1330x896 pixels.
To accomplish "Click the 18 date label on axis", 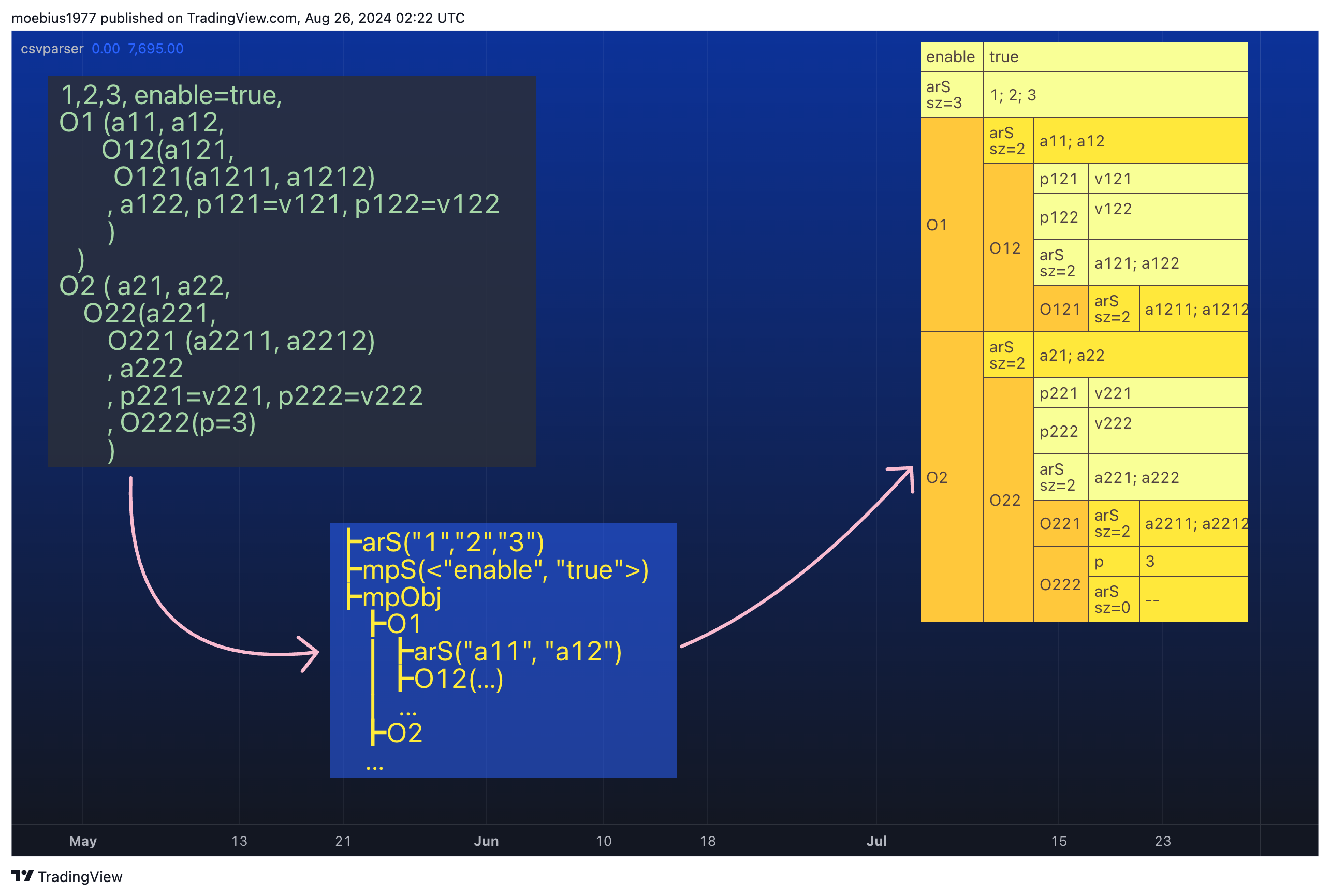I will click(708, 841).
